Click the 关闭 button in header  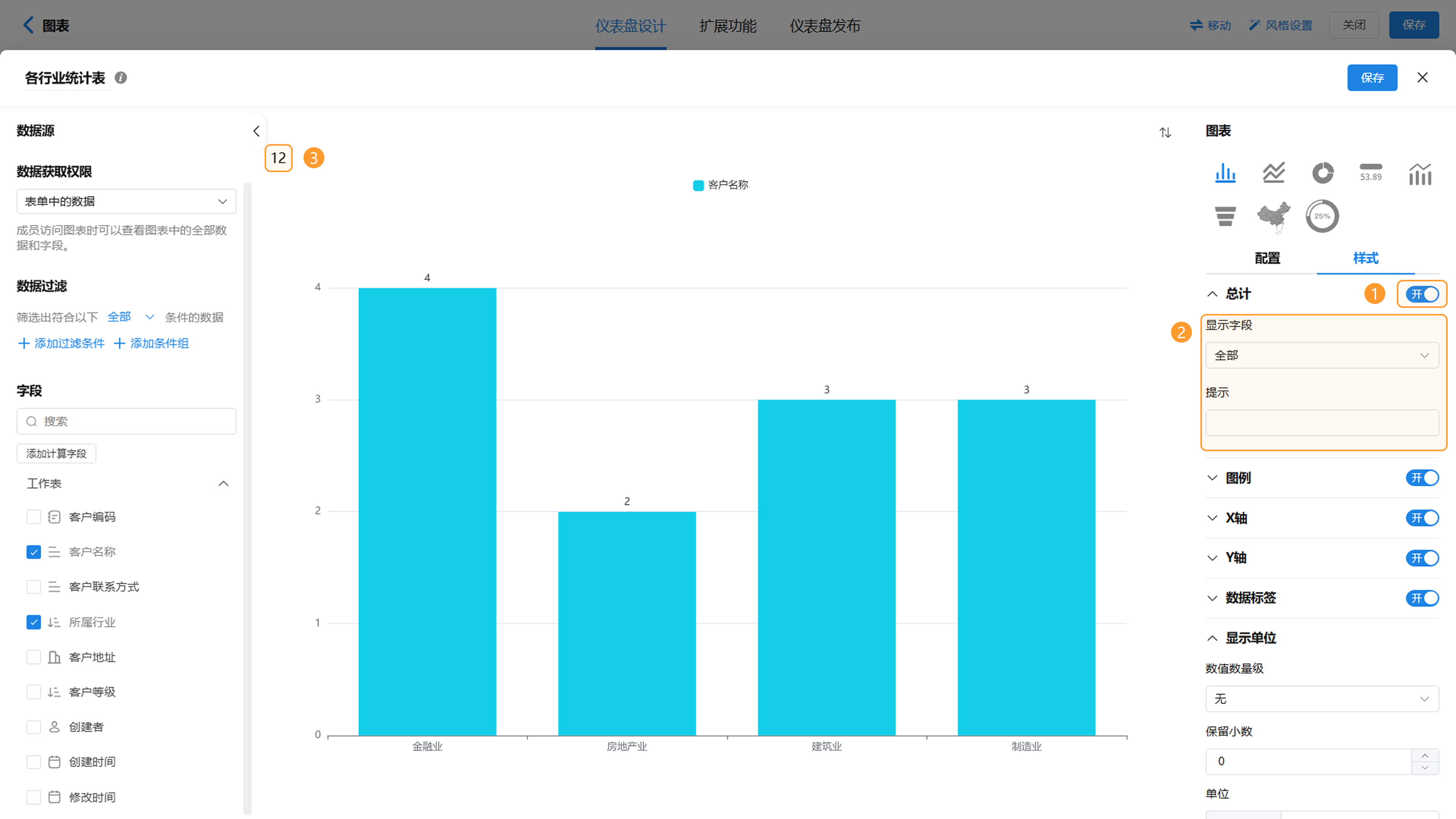(1354, 25)
